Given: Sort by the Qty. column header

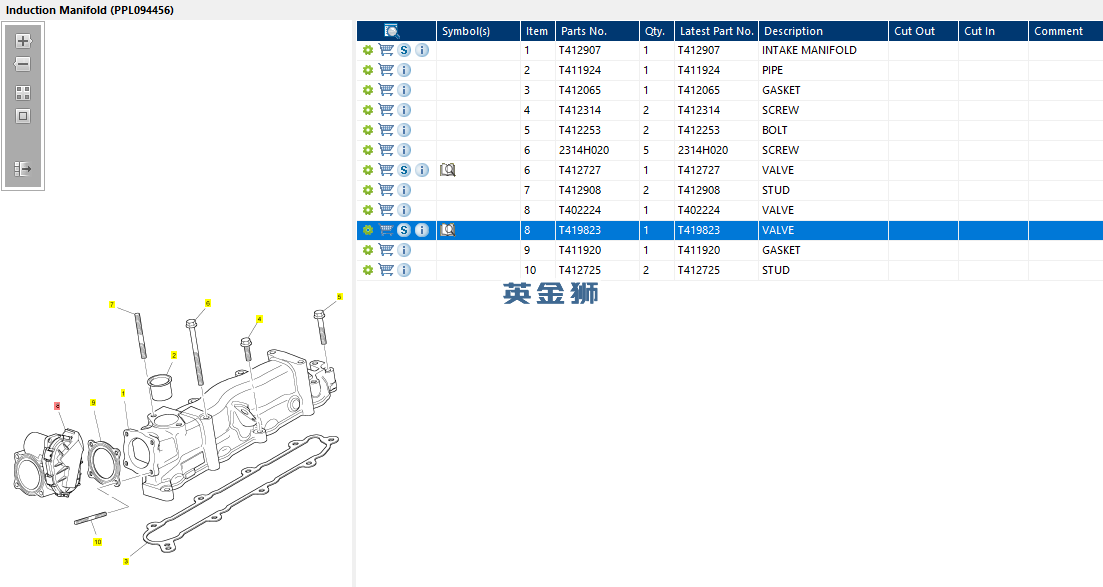Looking at the screenshot, I should (x=657, y=31).
